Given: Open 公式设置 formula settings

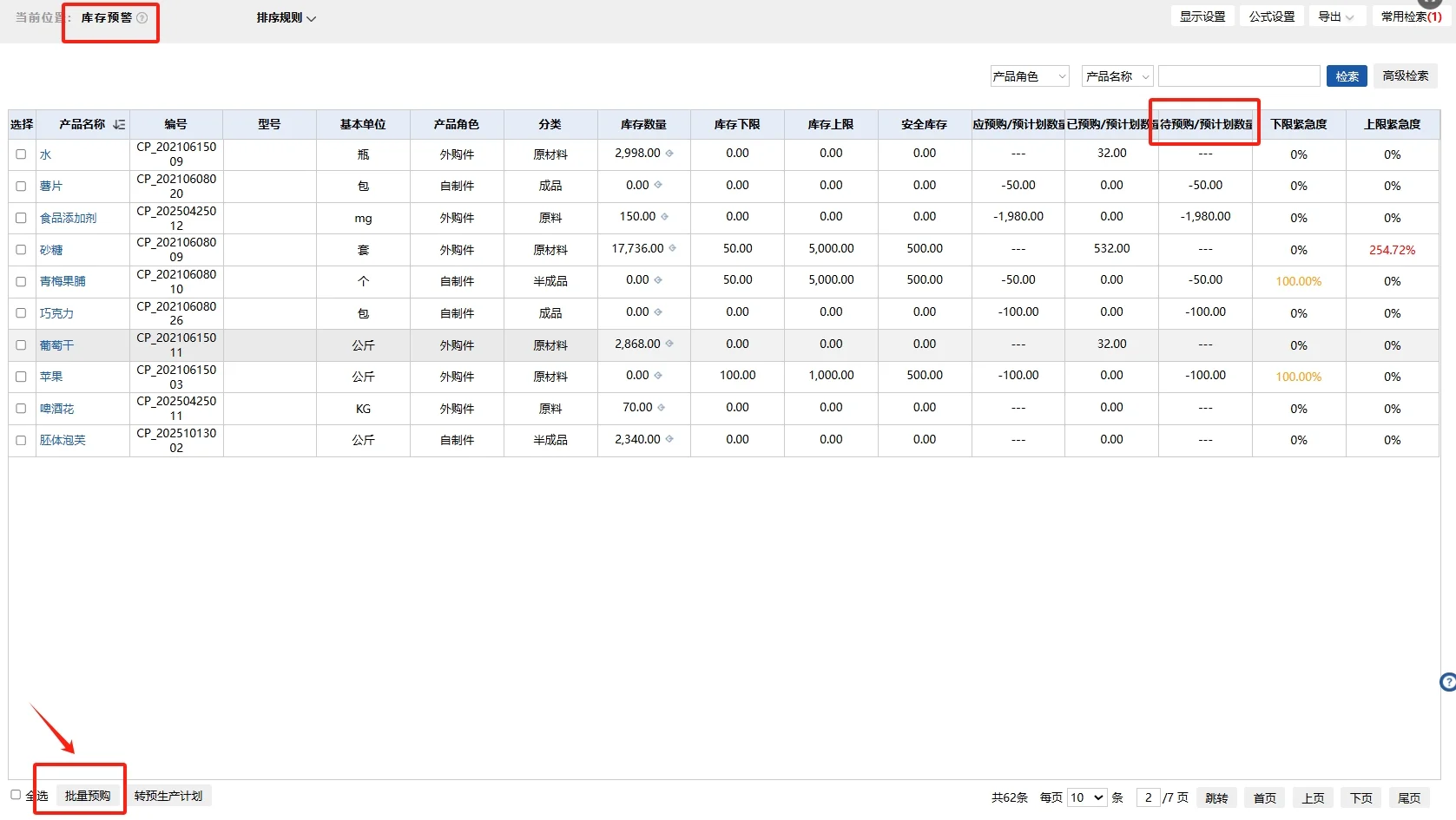Looking at the screenshot, I should tap(1272, 16).
